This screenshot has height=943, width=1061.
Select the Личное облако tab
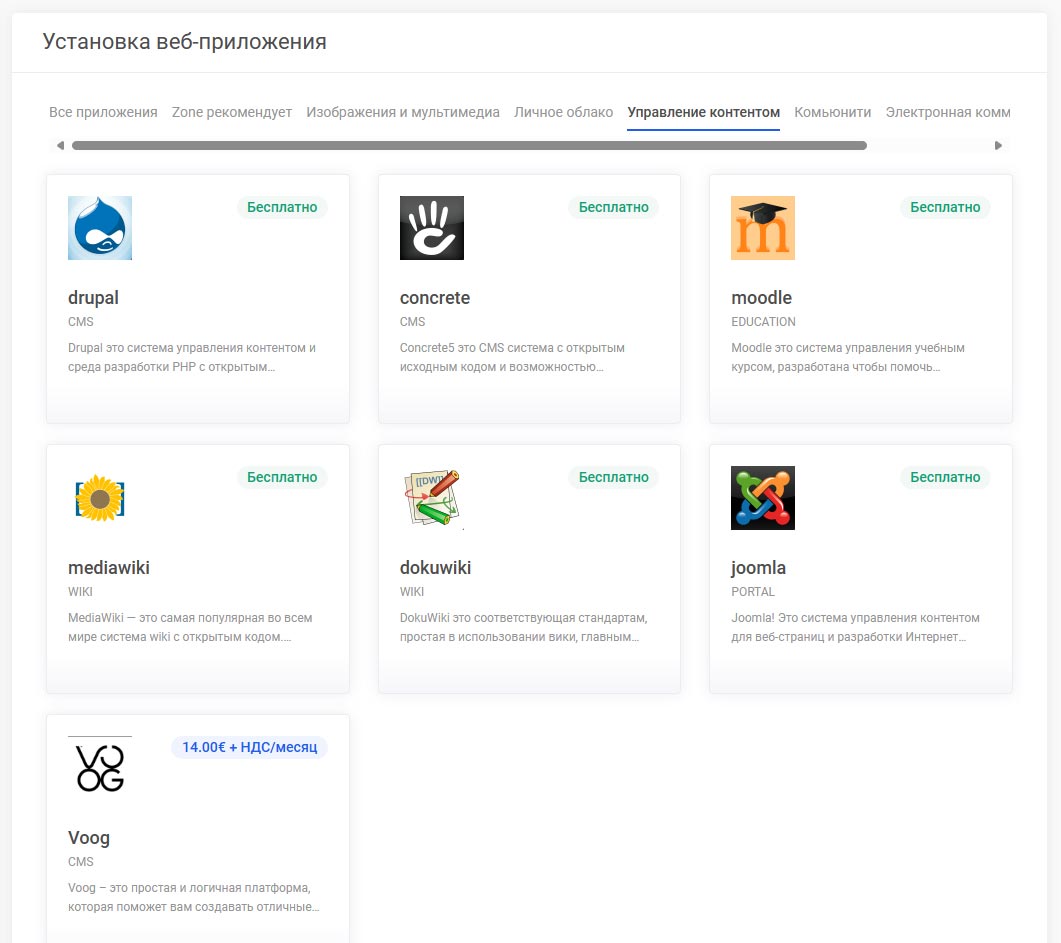point(563,112)
